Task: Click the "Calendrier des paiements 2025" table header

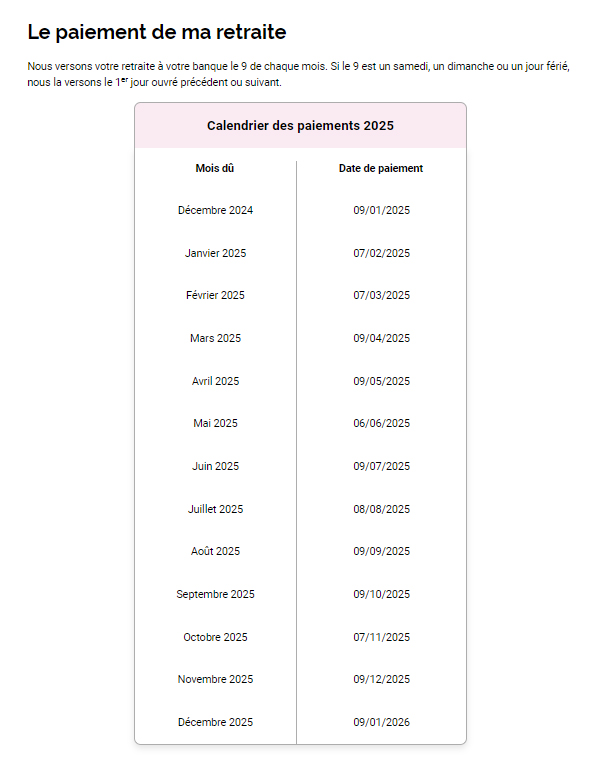Action: 300,126
